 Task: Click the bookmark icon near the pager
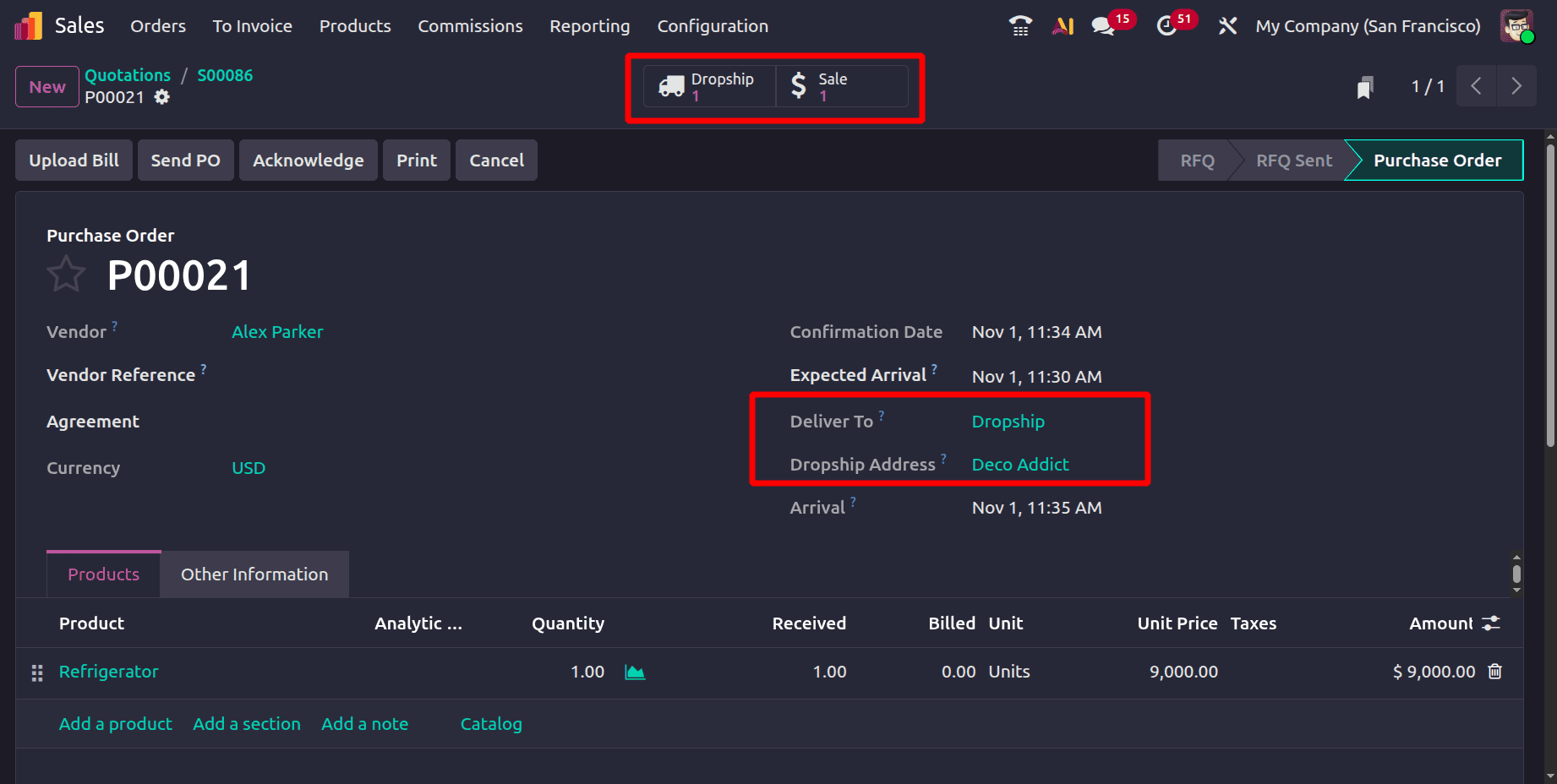pyautogui.click(x=1365, y=86)
